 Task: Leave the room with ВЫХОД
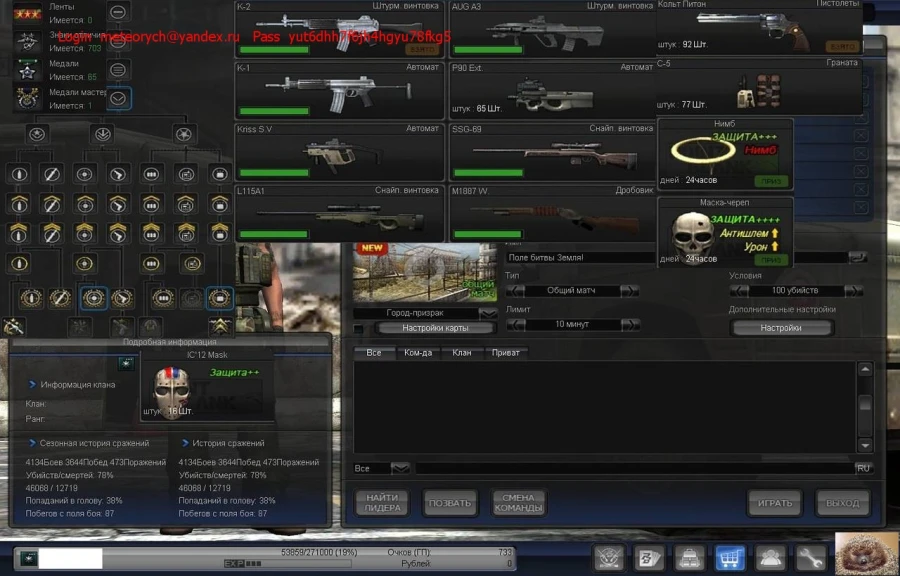pos(843,503)
